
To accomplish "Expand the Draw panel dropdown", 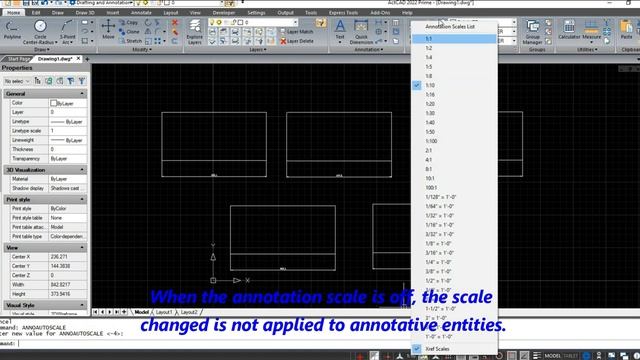I will (x=42, y=49).
